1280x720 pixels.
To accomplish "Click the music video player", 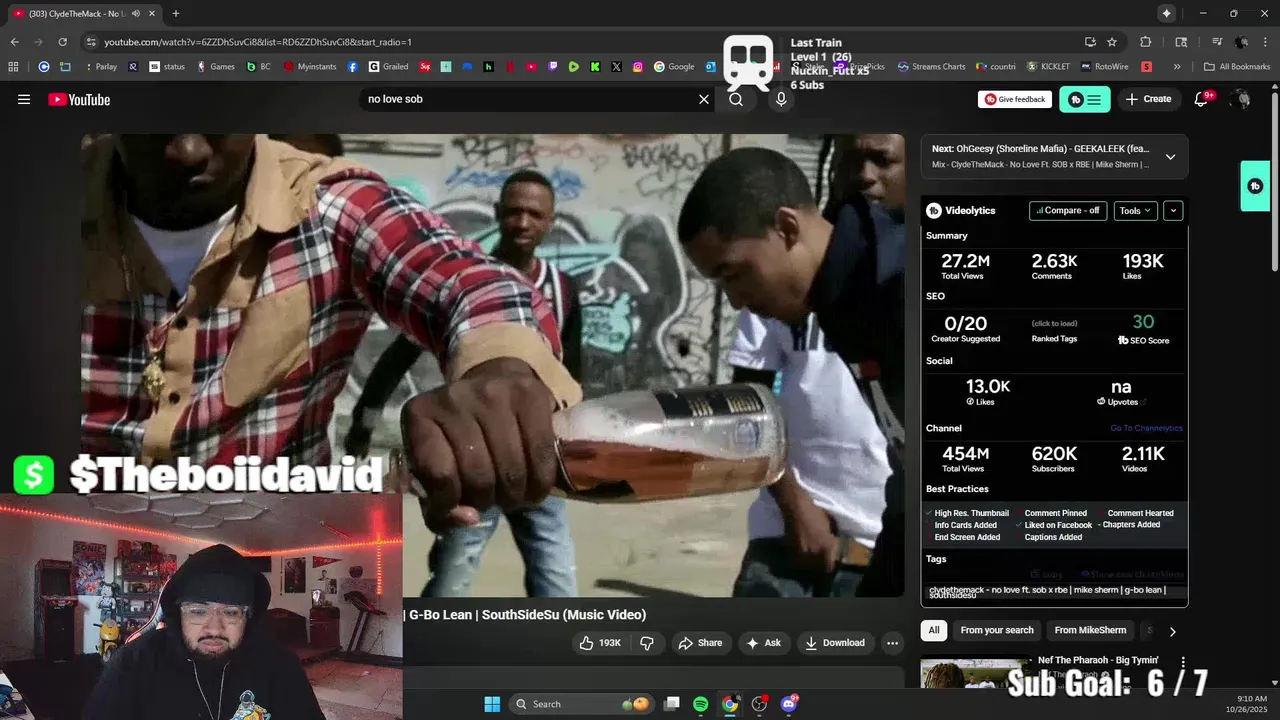I will click(x=493, y=365).
